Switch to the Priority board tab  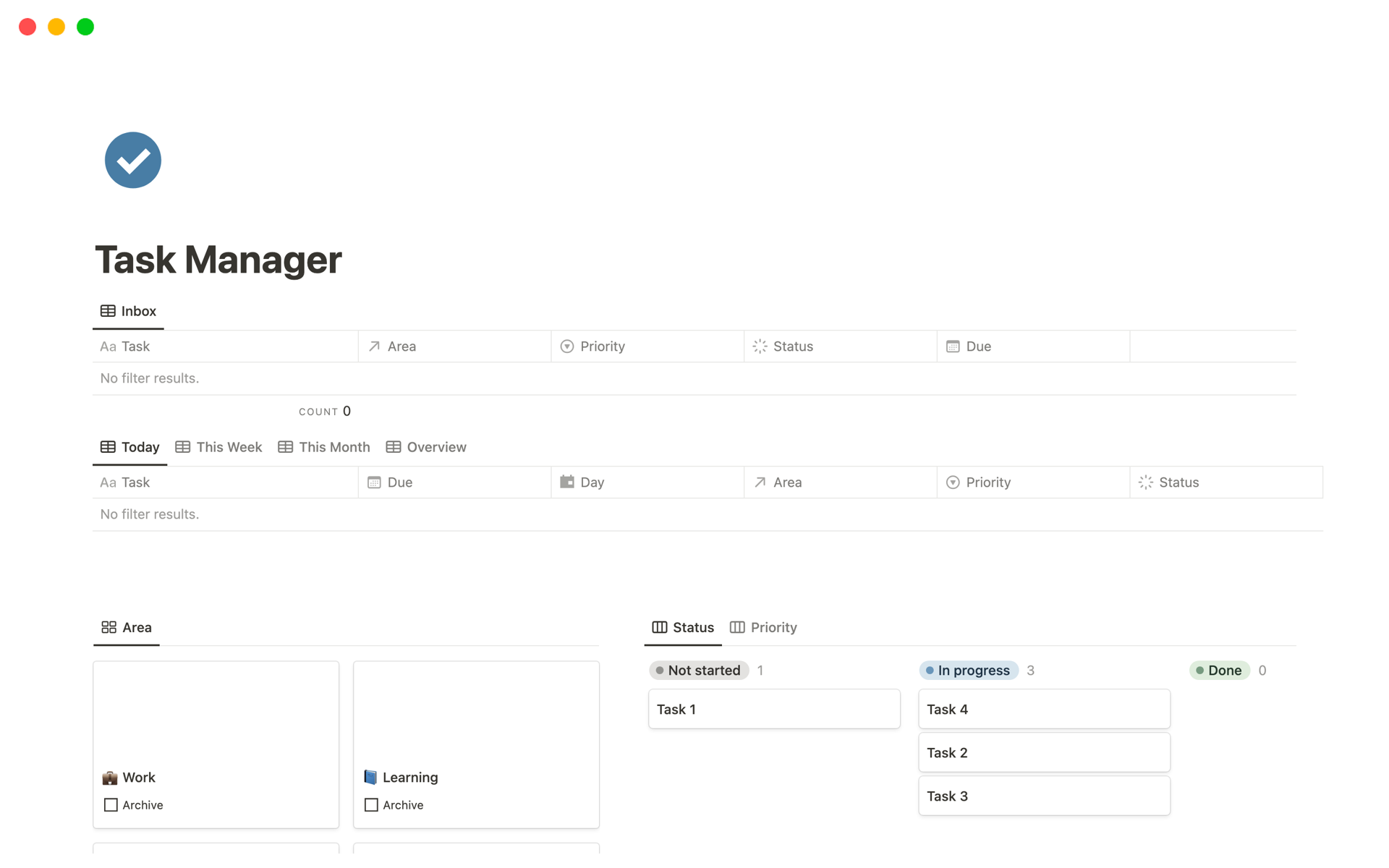pos(763,627)
